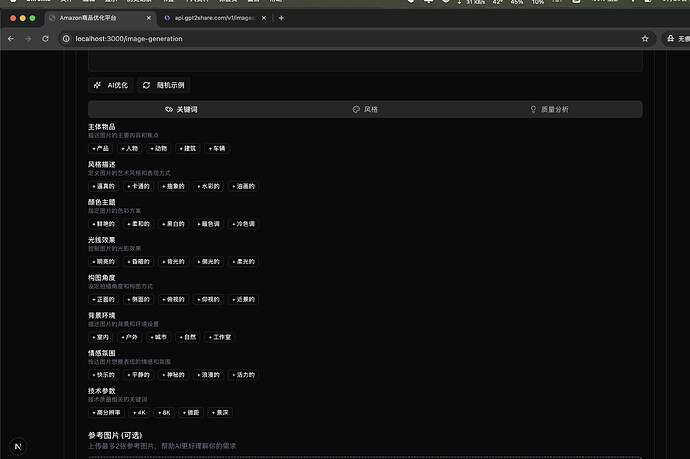
Task: Add the 鲜艳的 color chip
Action: (x=103, y=224)
